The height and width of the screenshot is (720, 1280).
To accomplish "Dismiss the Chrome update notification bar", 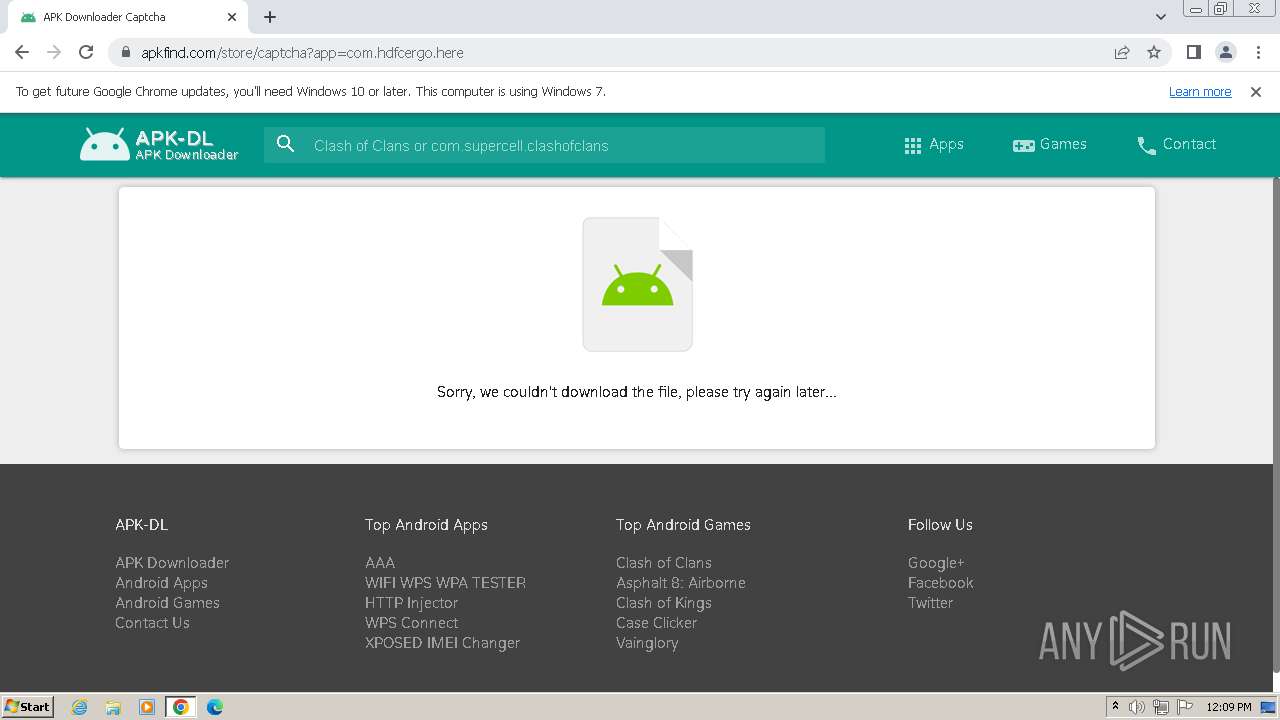I will click(x=1256, y=91).
